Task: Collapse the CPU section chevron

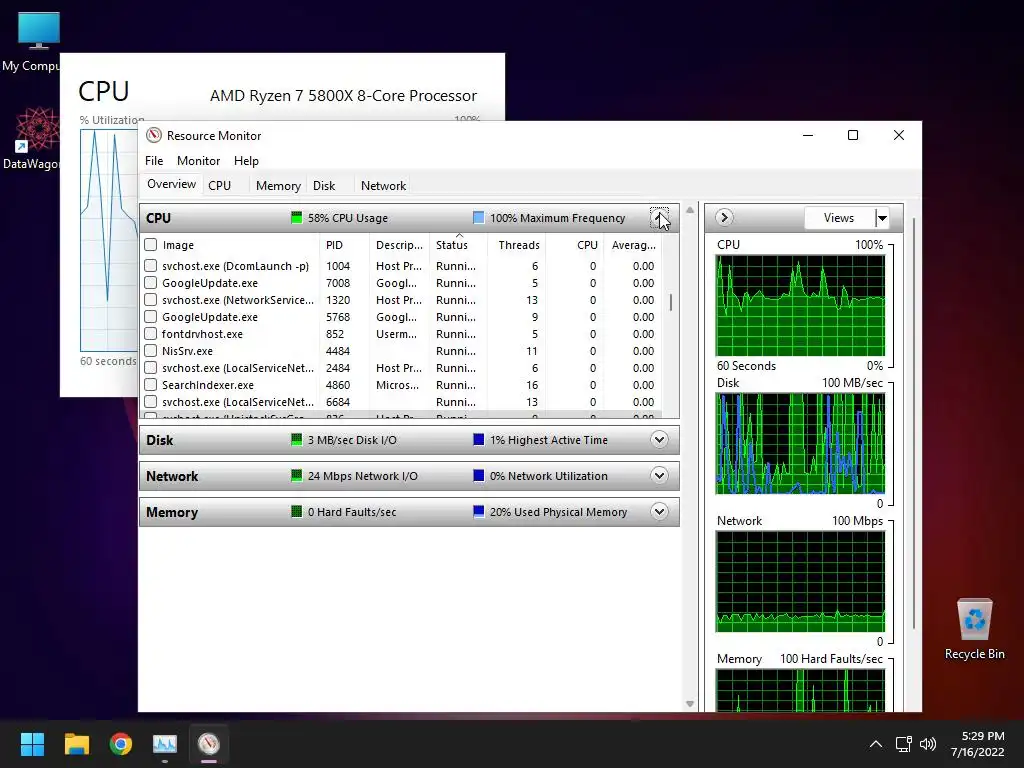Action: click(659, 217)
